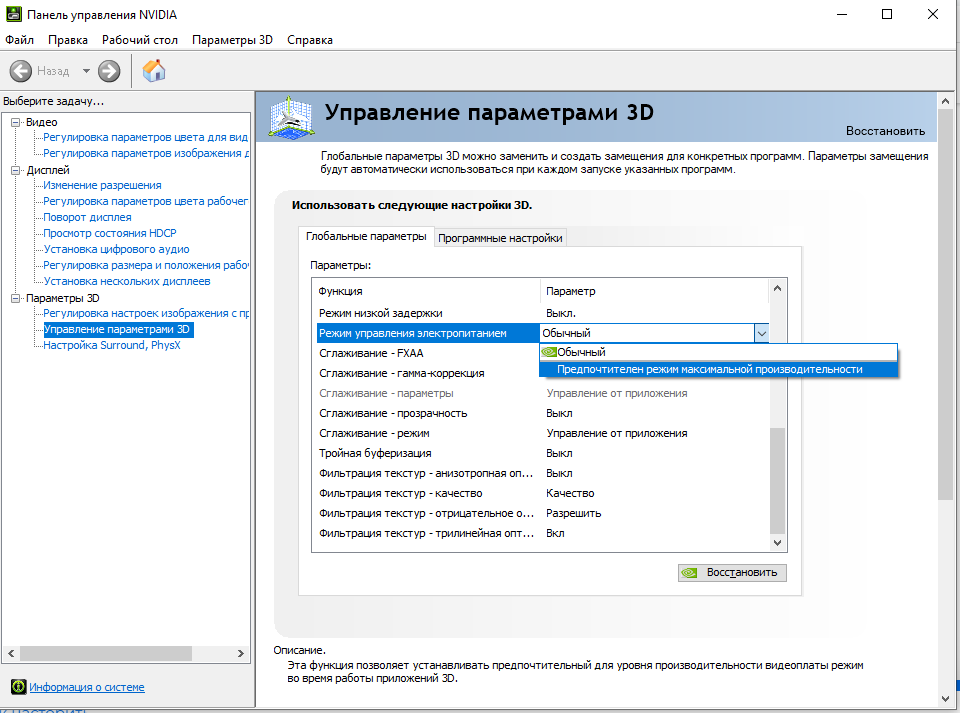Click the Forward arrow toolbar icon
Viewport: 960px width, 713px height.
pos(109,71)
